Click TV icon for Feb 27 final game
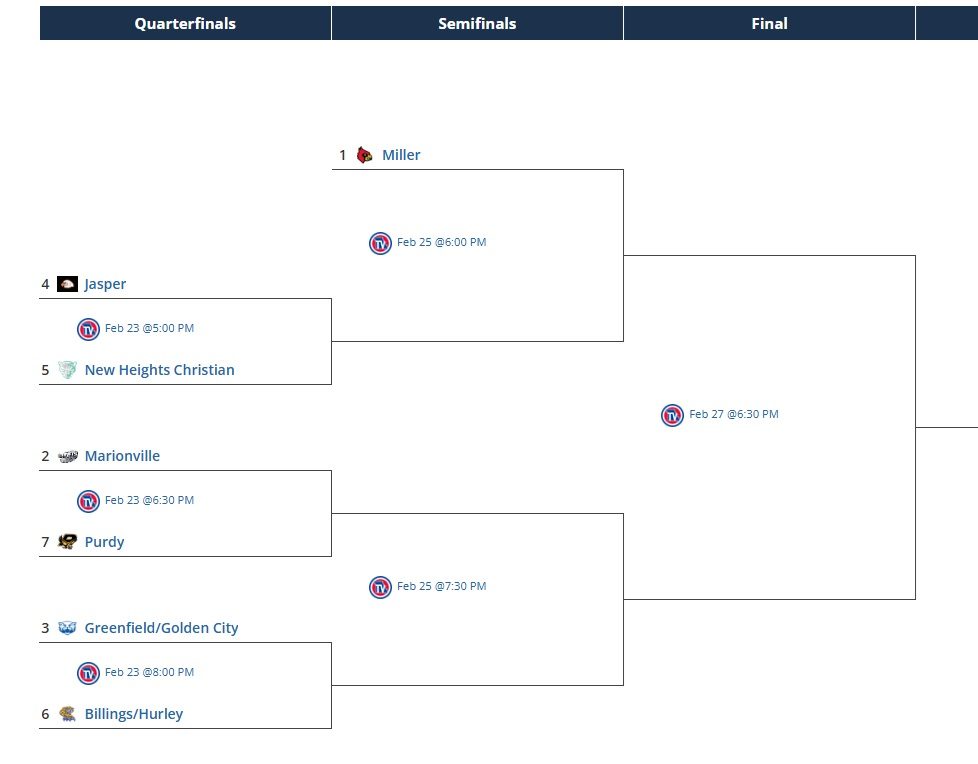Screen dimensions: 978x764 [x=672, y=415]
